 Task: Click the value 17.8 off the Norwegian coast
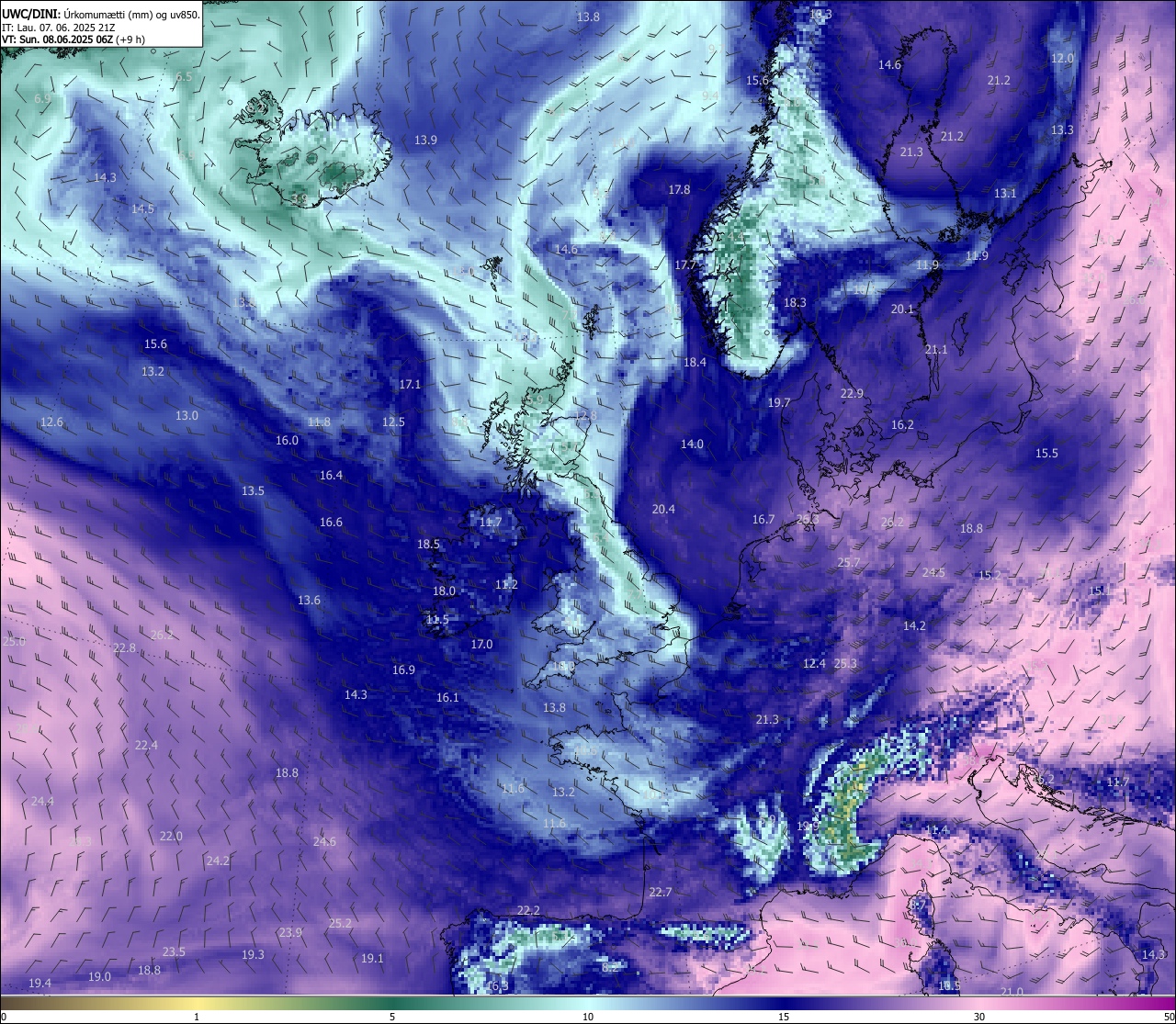coord(679,190)
